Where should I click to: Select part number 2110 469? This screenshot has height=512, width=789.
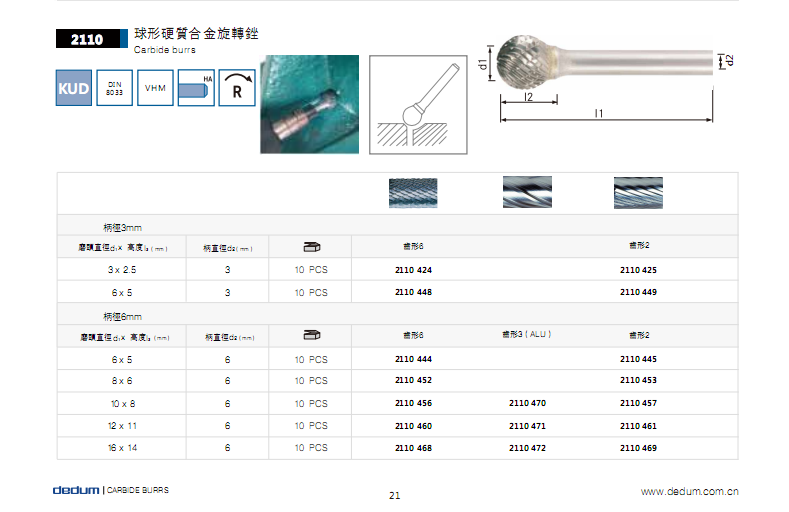[638, 448]
